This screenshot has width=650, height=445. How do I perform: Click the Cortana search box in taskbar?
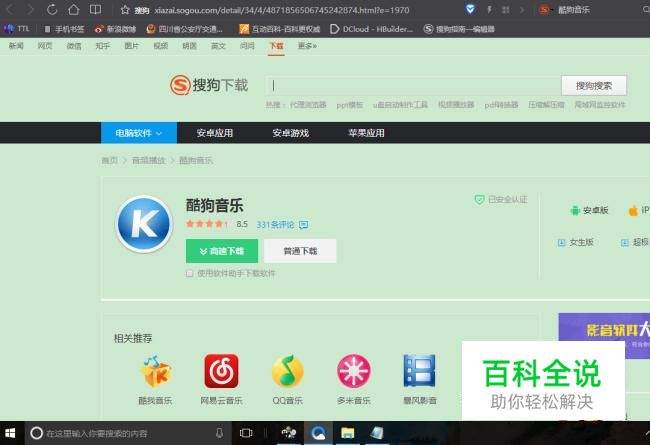pyautogui.click(x=126, y=433)
